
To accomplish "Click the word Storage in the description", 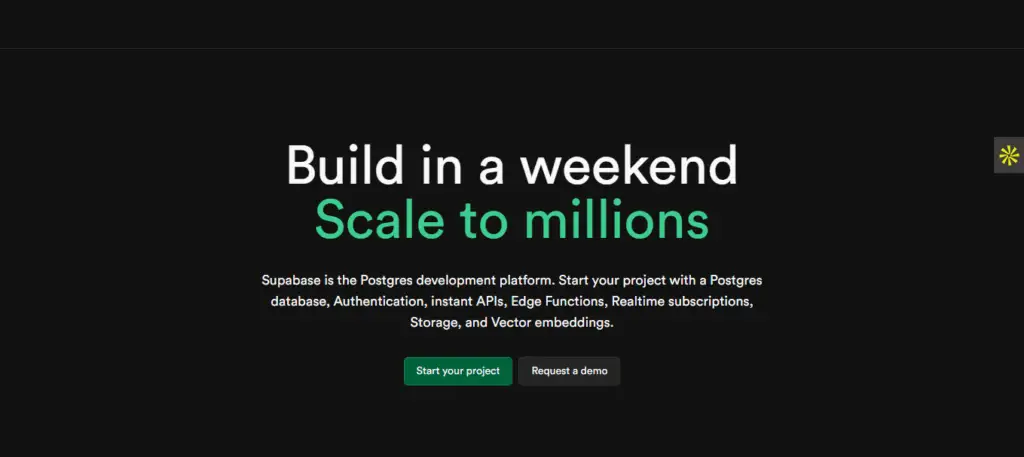I will pos(434,323).
